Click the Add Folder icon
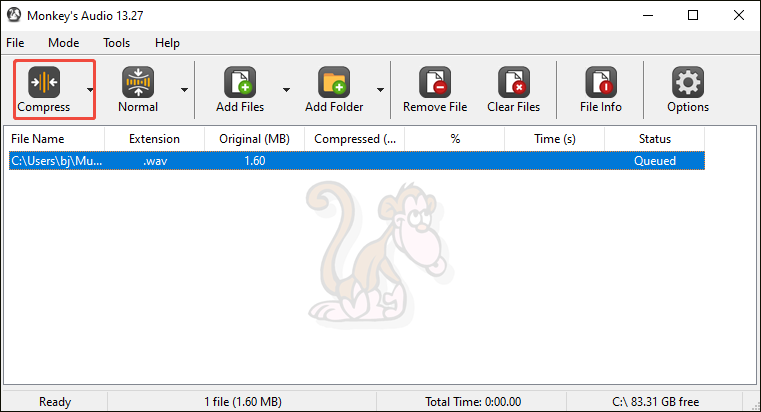 [334, 82]
